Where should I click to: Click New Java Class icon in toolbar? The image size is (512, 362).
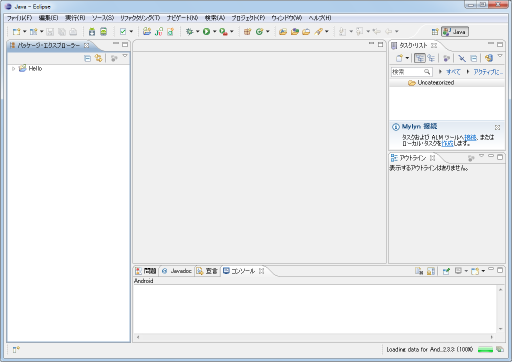[x=259, y=31]
